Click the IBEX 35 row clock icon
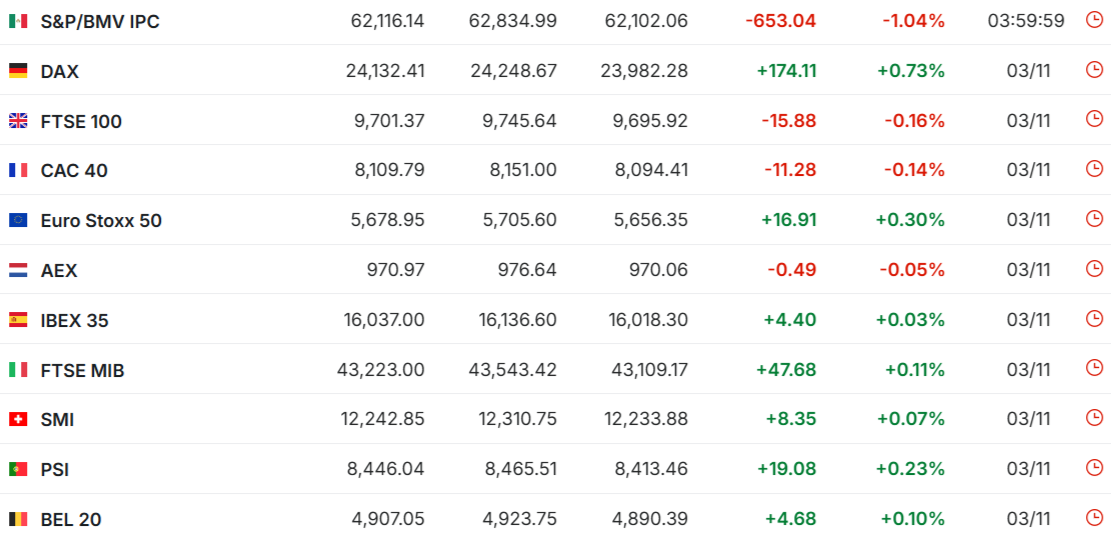 [x=1093, y=319]
